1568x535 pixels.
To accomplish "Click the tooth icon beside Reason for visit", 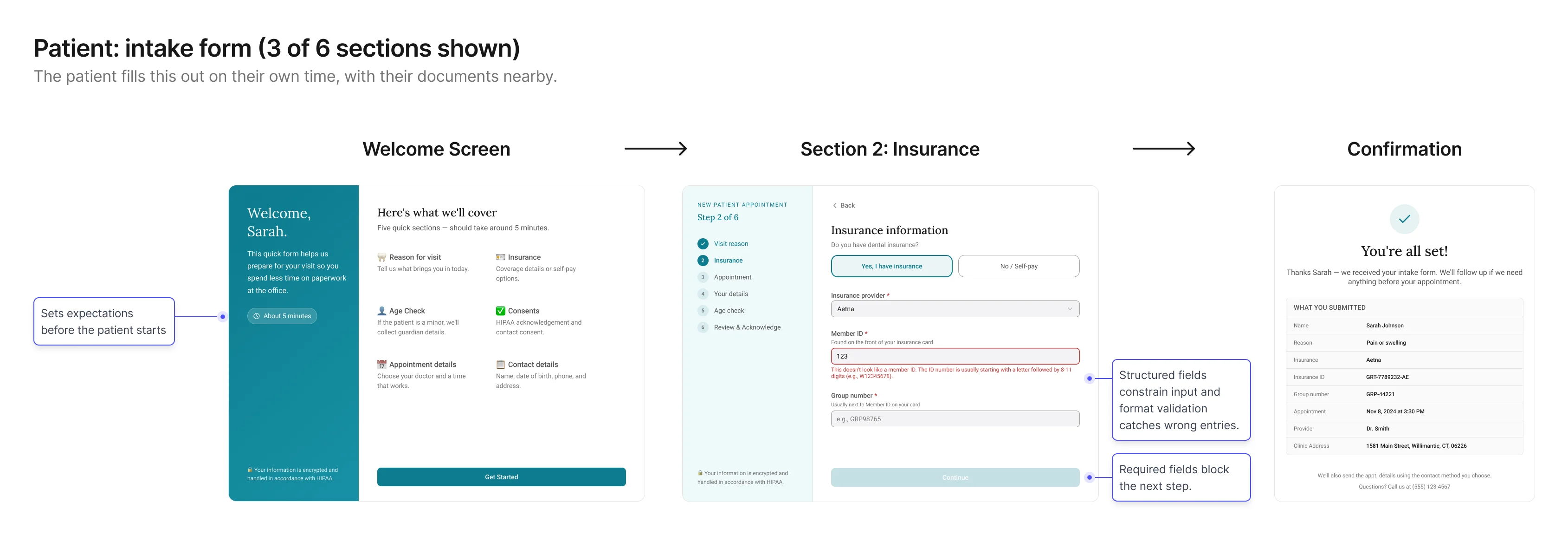I will 381,257.
